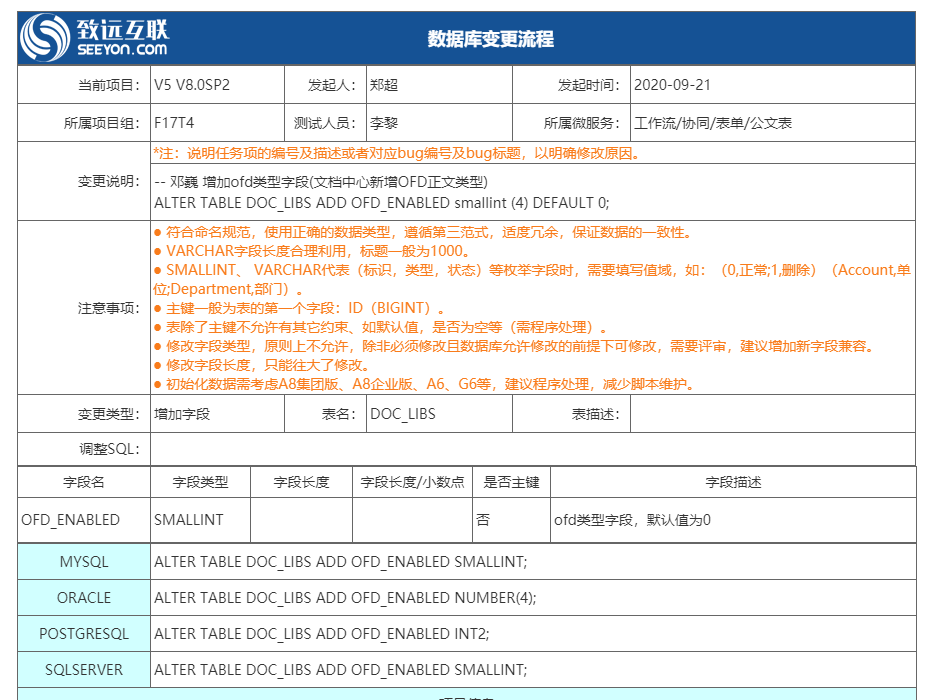Click the Seeyon logo in the header
Viewport: 932px width, 700px height.
94,38
